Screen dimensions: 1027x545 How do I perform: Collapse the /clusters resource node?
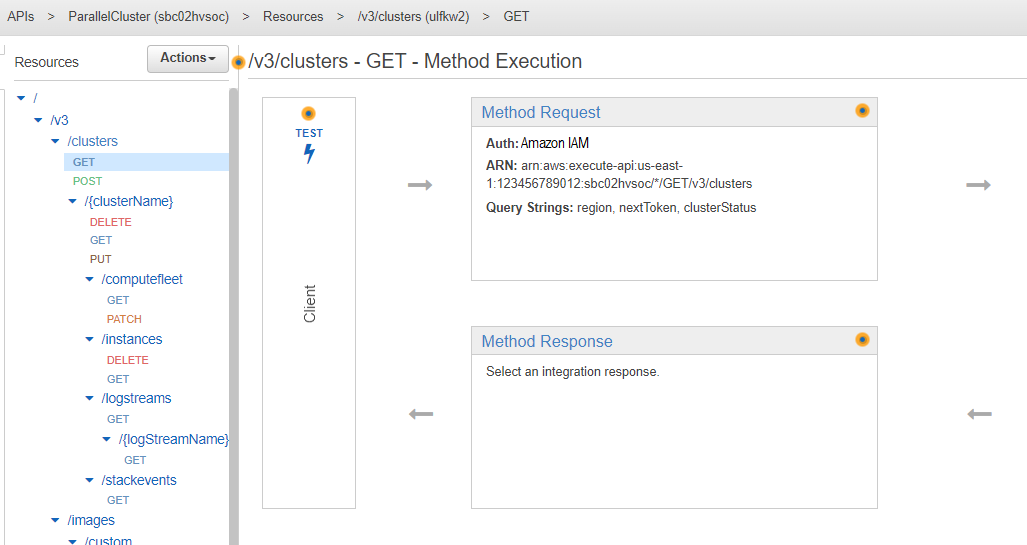click(56, 142)
